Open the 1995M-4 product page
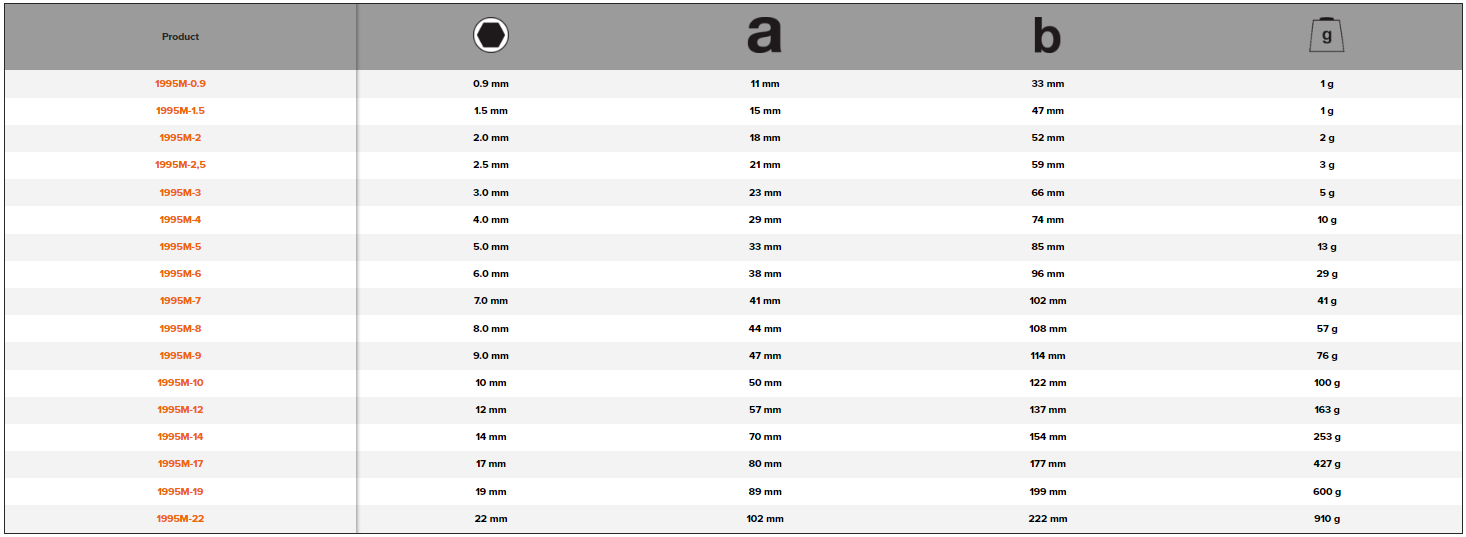1466x537 pixels. [x=181, y=220]
